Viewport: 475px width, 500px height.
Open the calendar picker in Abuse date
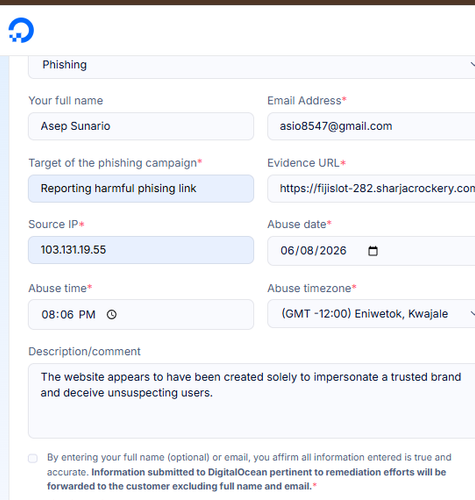(x=373, y=251)
